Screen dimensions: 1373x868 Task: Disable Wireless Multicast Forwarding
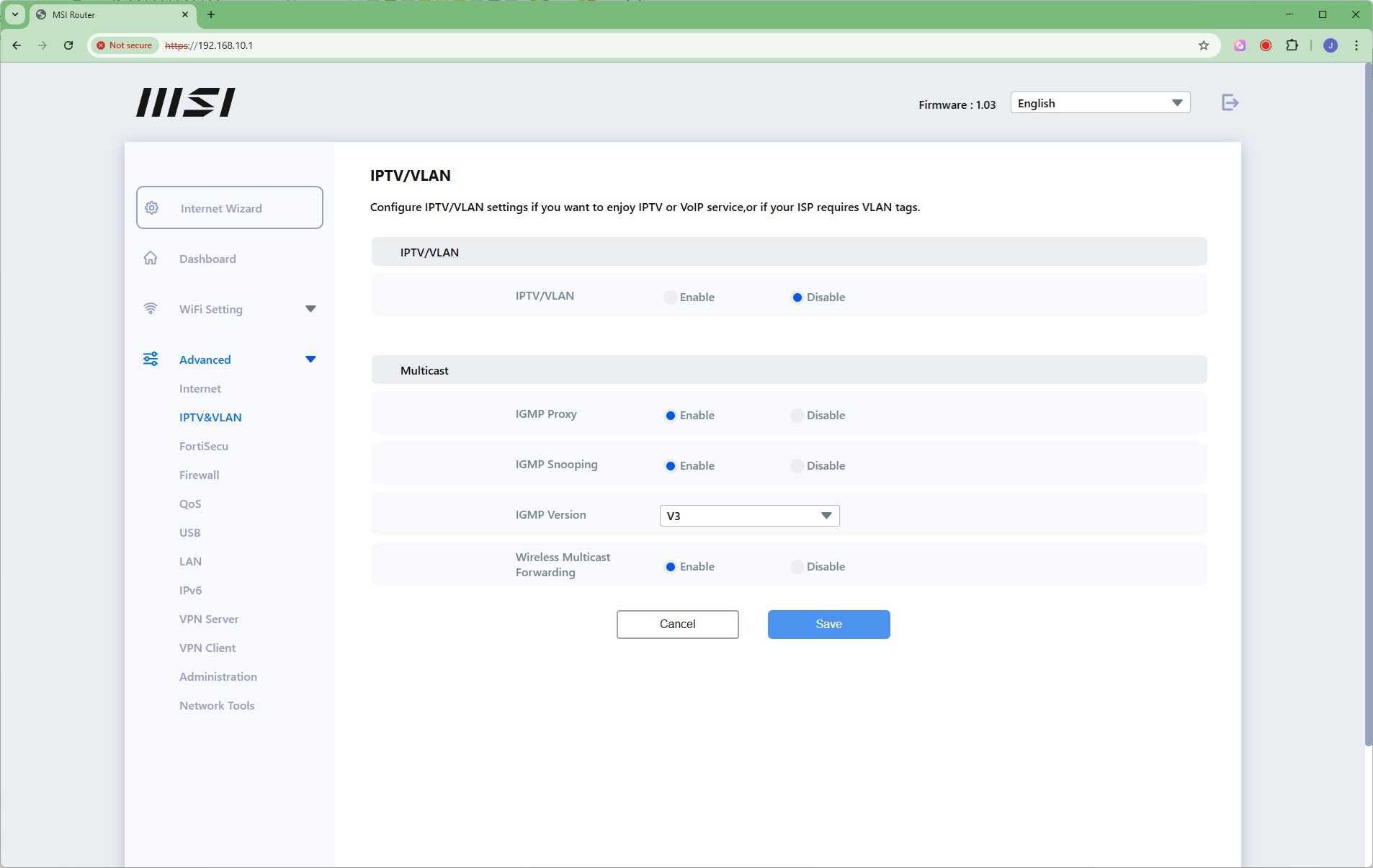click(x=797, y=567)
